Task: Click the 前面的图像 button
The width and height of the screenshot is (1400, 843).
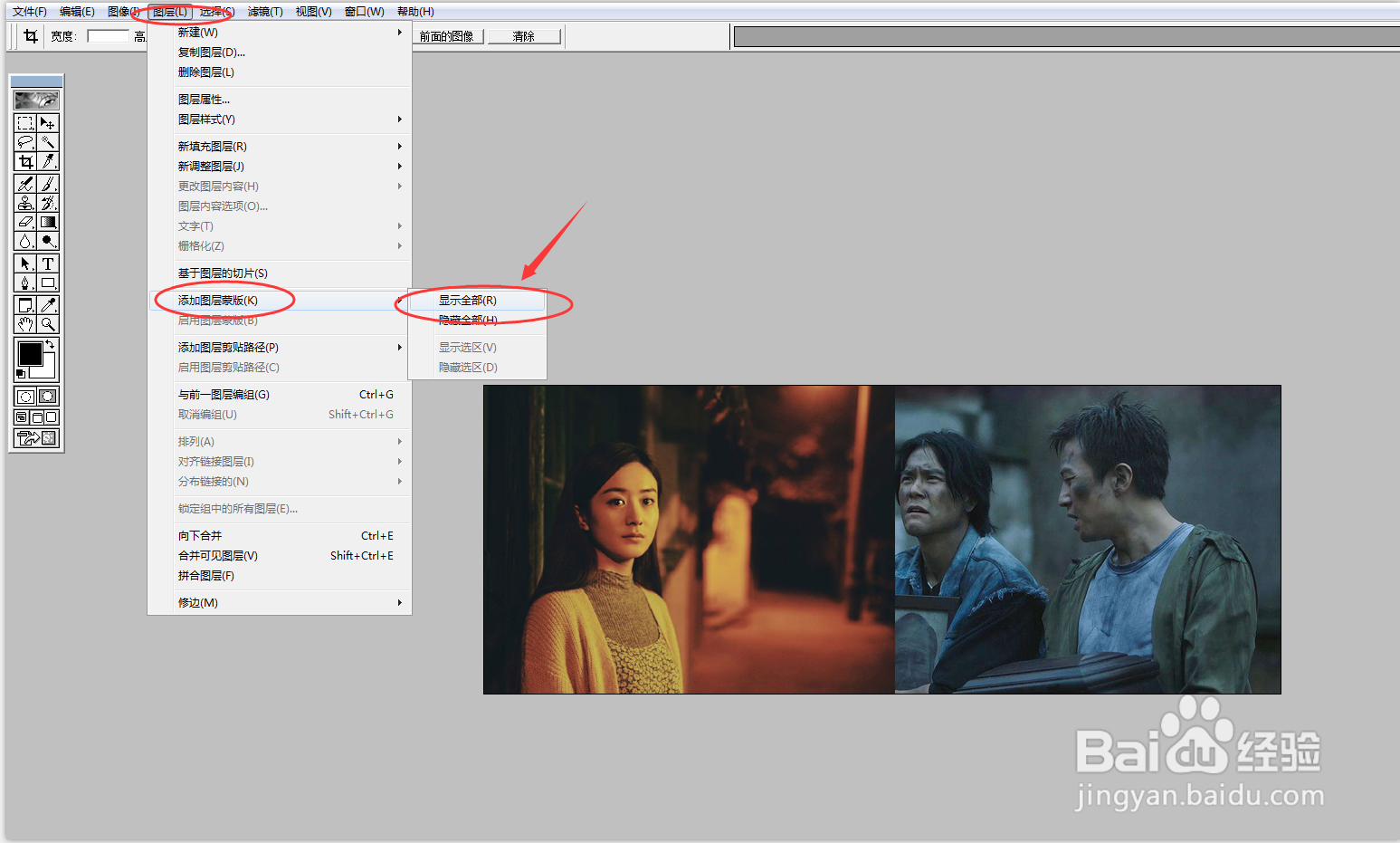Action: click(x=450, y=36)
